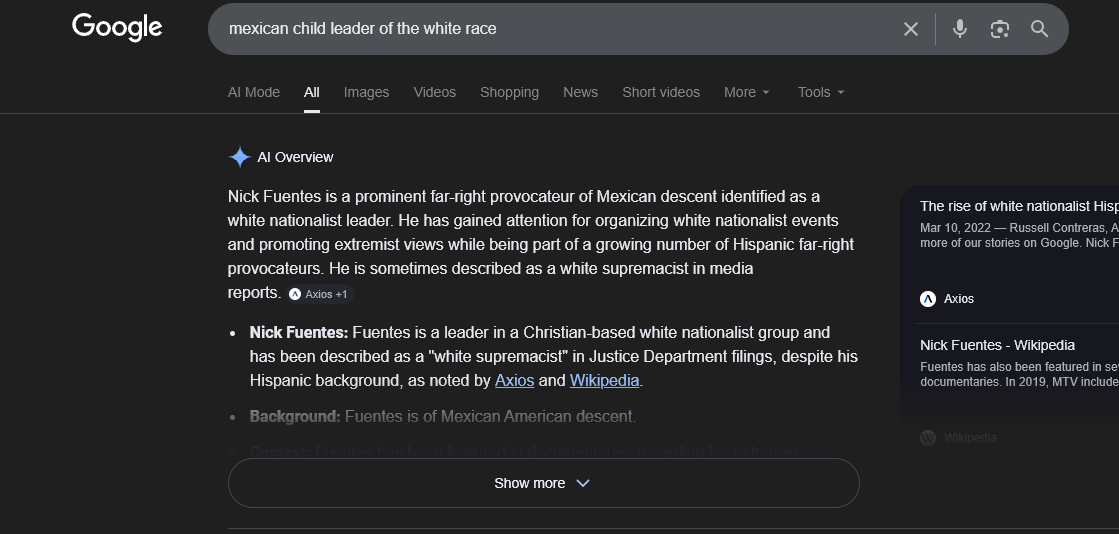Submit search with the magnifying glass icon
This screenshot has width=1119, height=534.
click(x=1039, y=29)
